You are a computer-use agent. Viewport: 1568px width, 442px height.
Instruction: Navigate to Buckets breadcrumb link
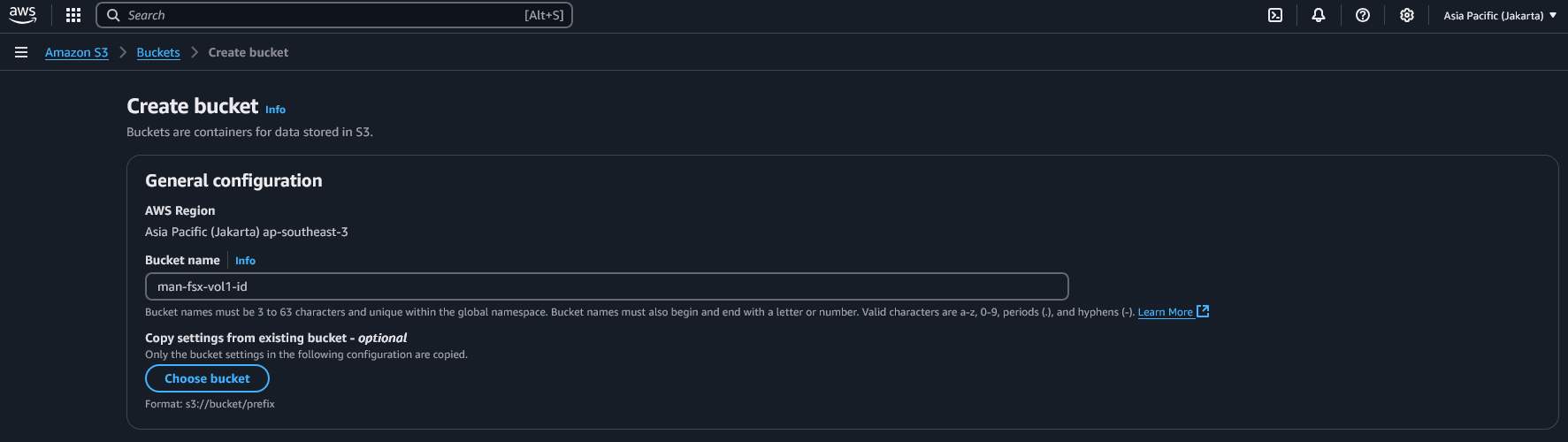(x=158, y=52)
